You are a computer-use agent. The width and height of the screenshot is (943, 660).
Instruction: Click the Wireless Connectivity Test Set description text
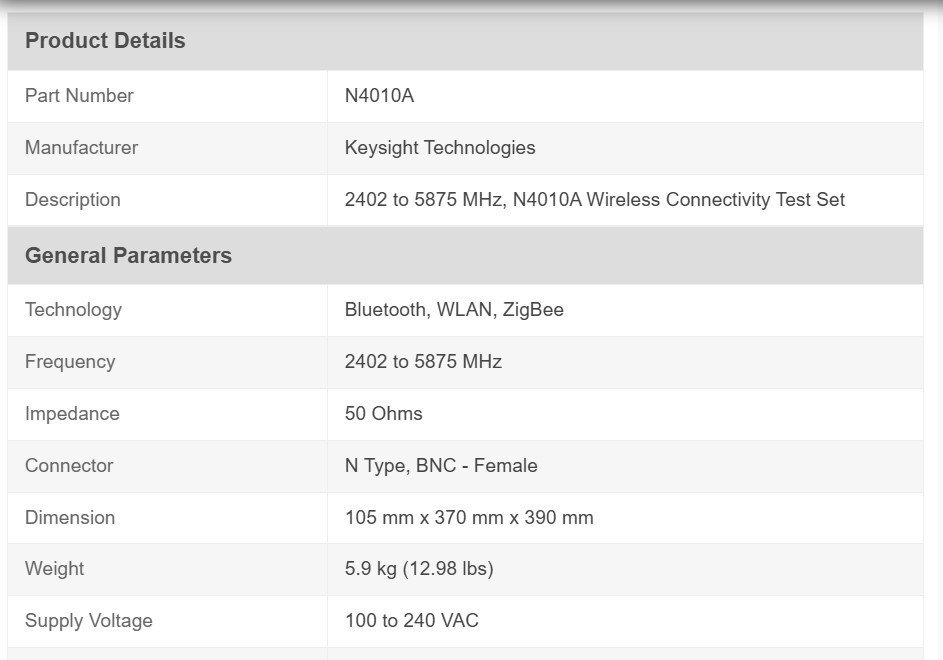pos(716,200)
